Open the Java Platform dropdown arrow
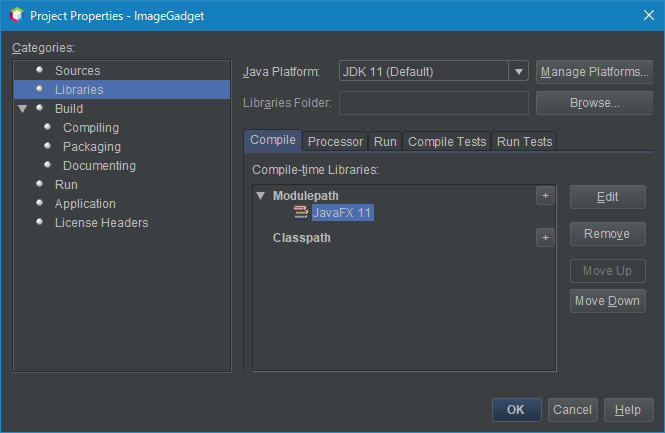The image size is (665, 433). tap(518, 71)
